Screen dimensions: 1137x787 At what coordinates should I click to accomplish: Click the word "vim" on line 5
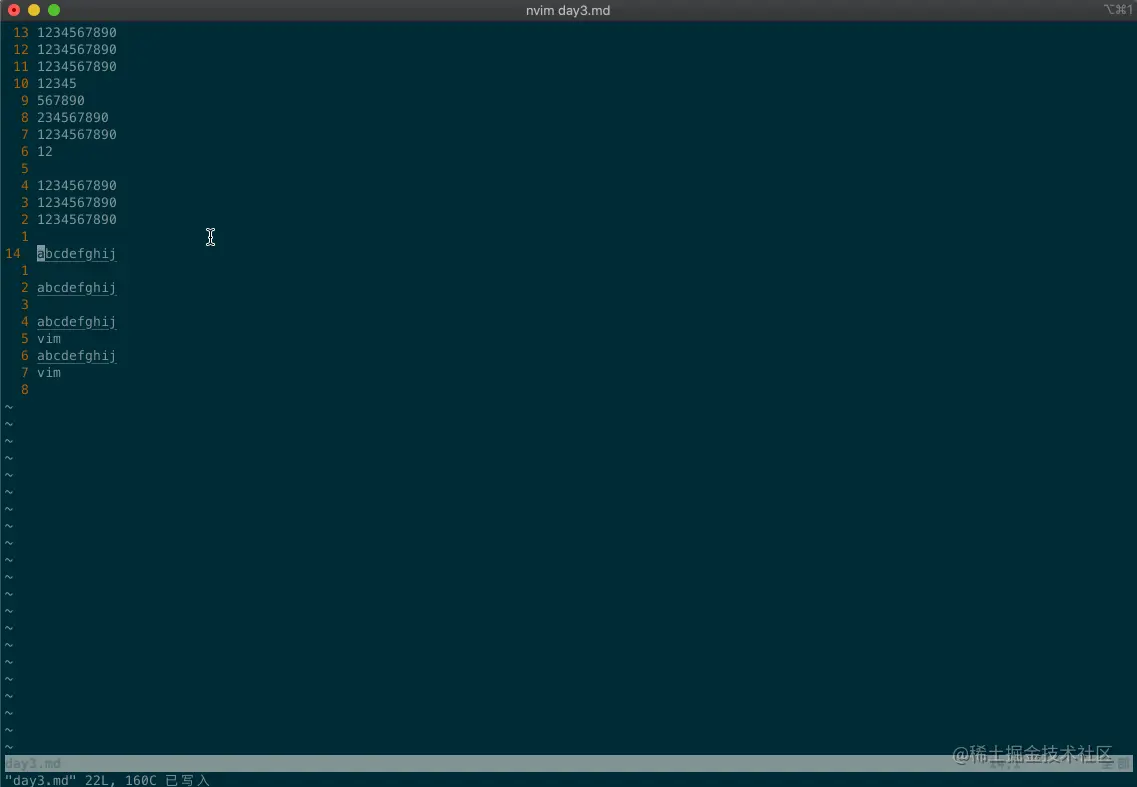(x=48, y=338)
